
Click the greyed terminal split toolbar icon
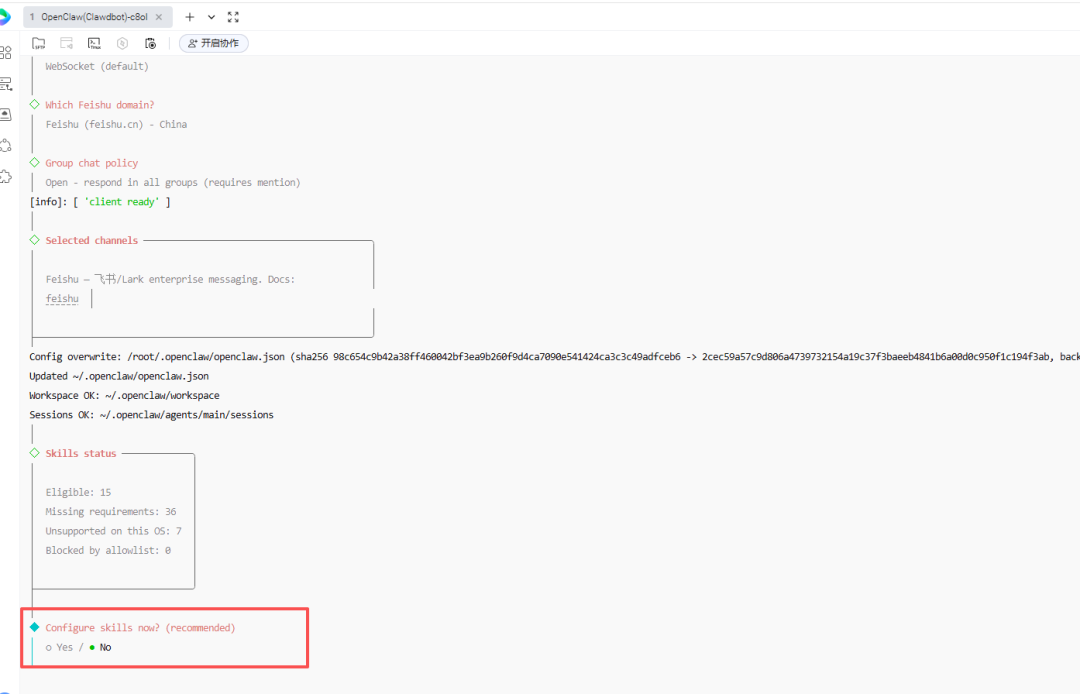tap(67, 43)
